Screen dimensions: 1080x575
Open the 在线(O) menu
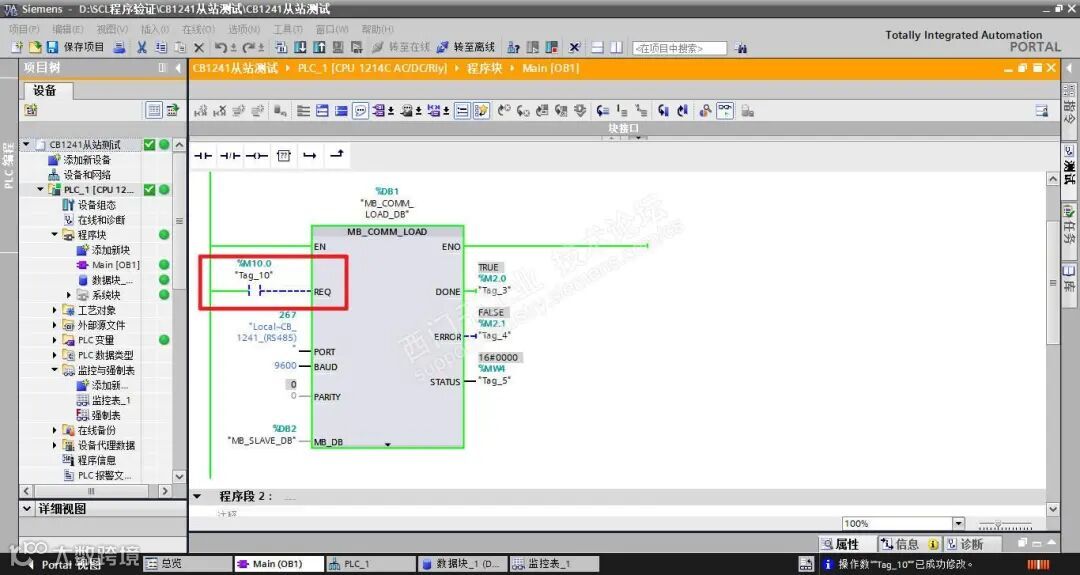[198, 29]
